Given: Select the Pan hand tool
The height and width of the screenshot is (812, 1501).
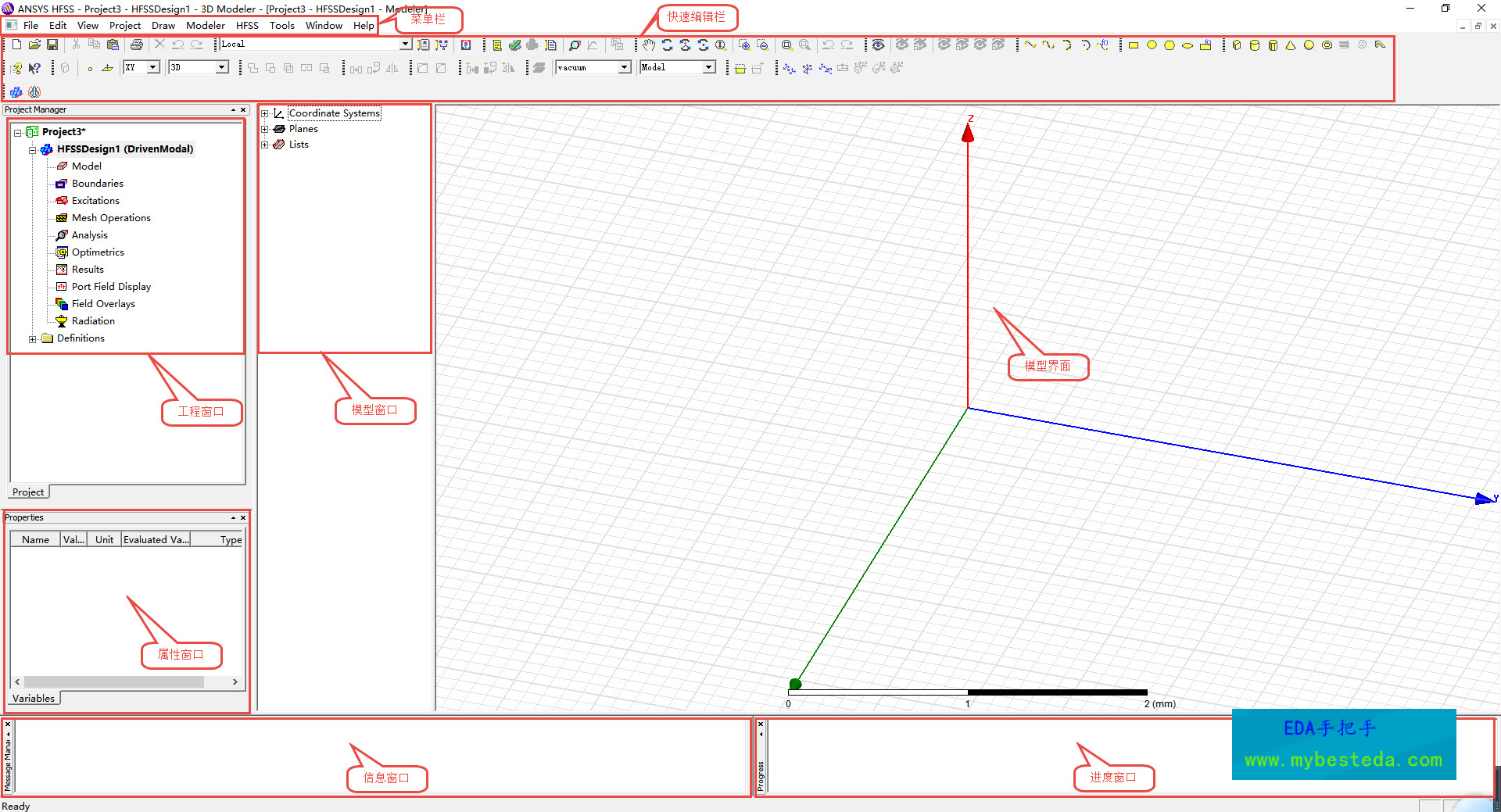Looking at the screenshot, I should 649,45.
